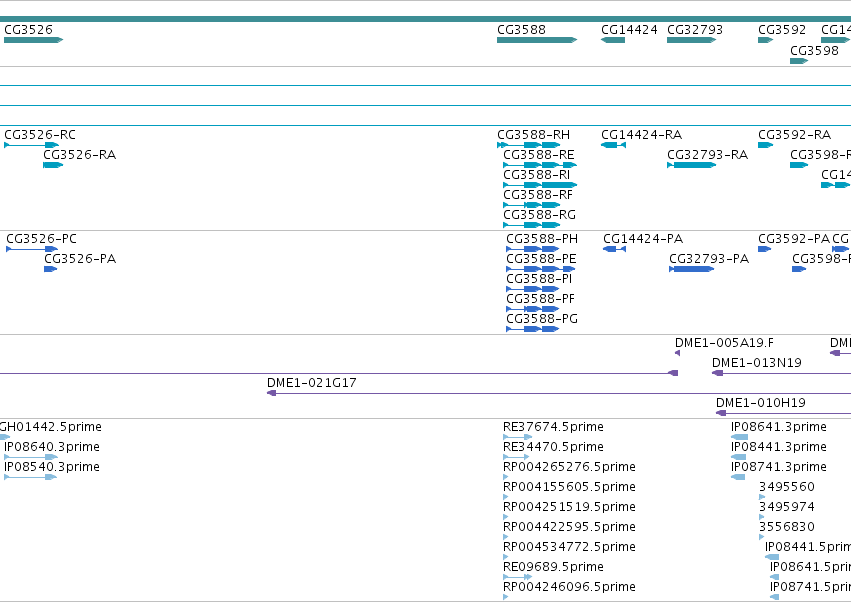Select the CG3588-PI protein feature
This screenshot has height=602, width=851.
[x=532, y=289]
